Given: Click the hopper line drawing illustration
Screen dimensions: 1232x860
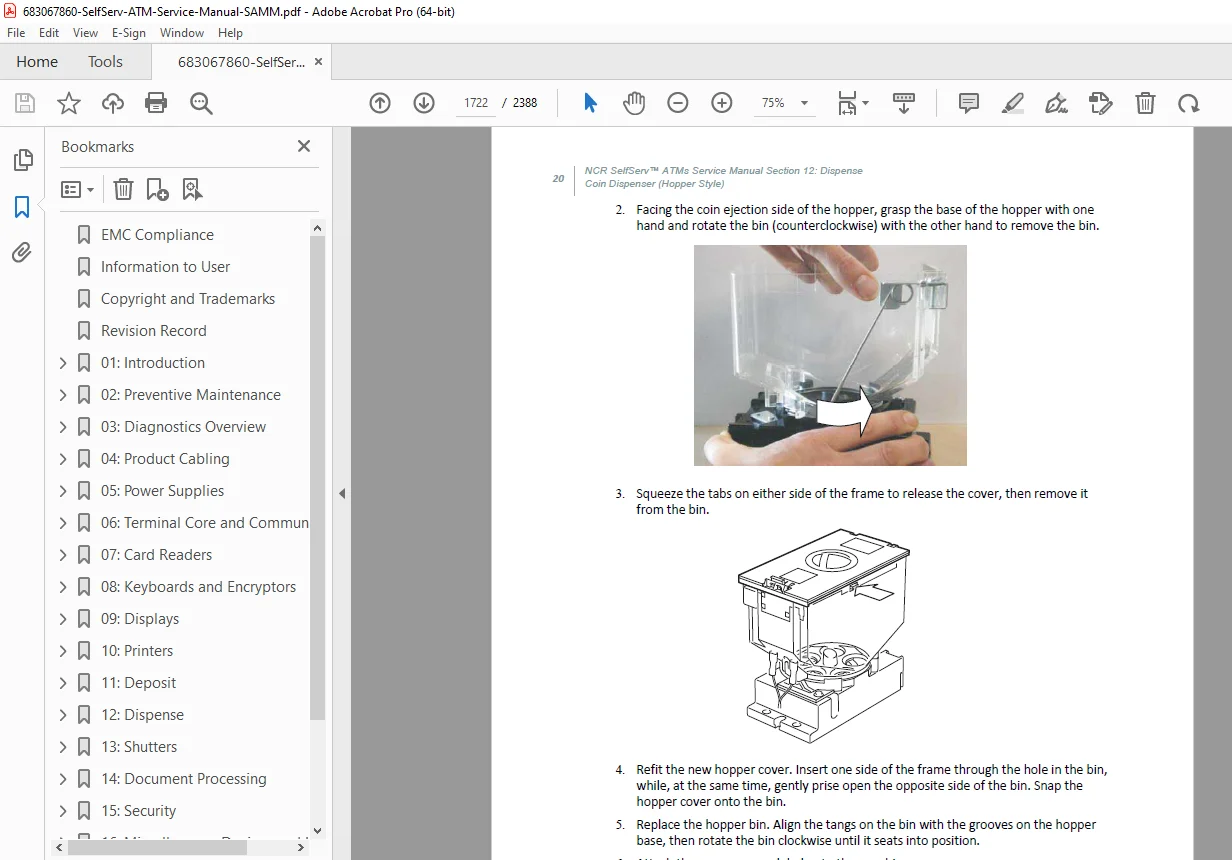Looking at the screenshot, I should 823,635.
